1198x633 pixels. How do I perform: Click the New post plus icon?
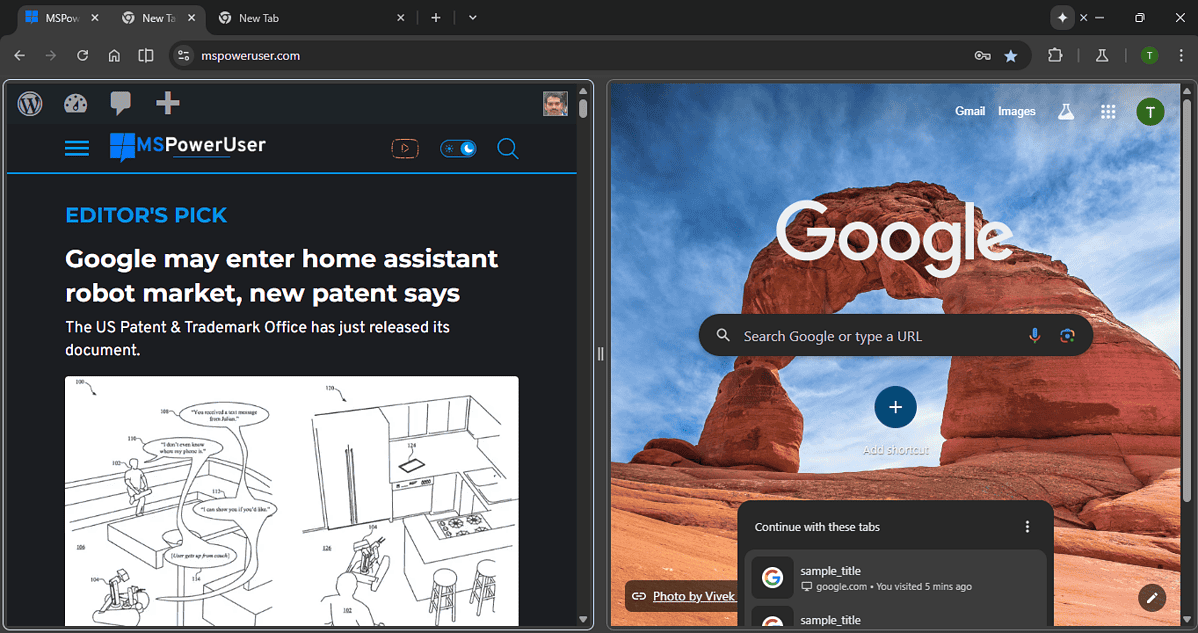(166, 103)
